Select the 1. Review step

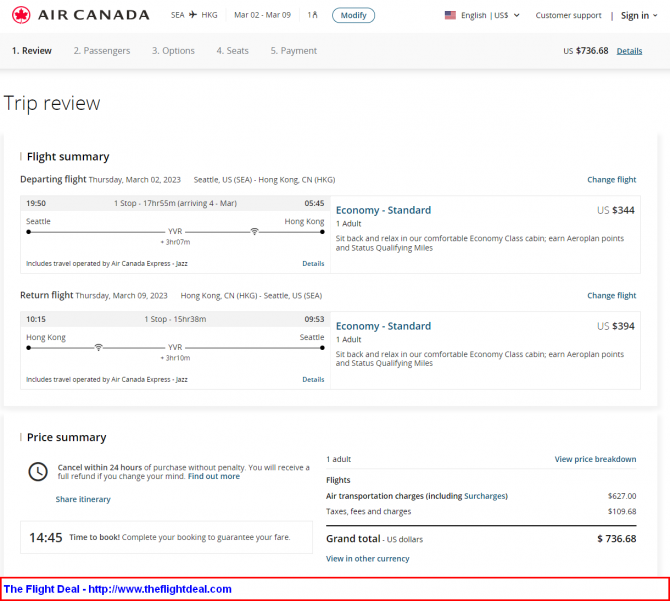[x=32, y=51]
